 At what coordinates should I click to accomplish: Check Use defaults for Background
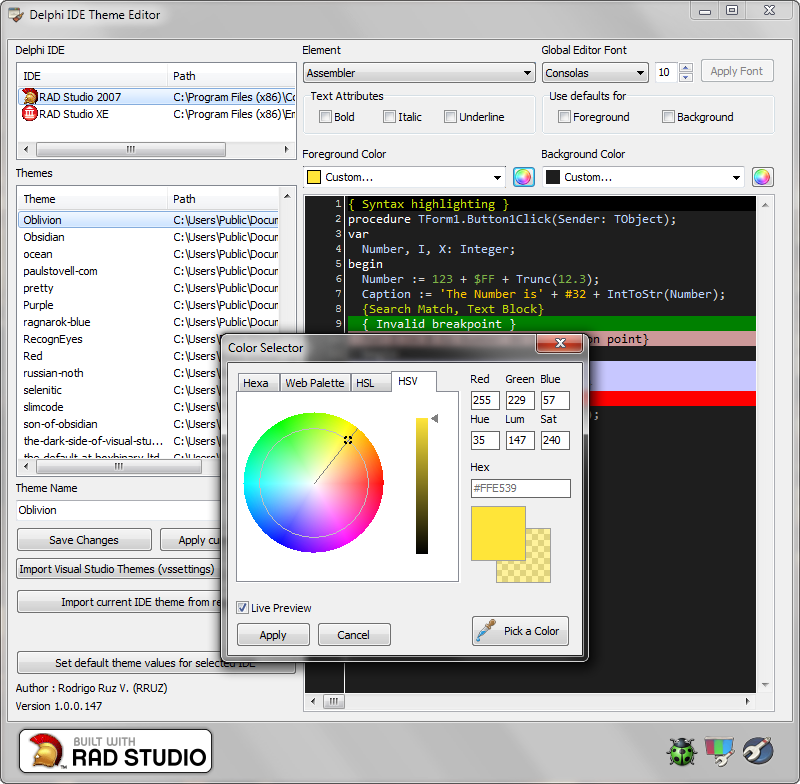coord(668,117)
